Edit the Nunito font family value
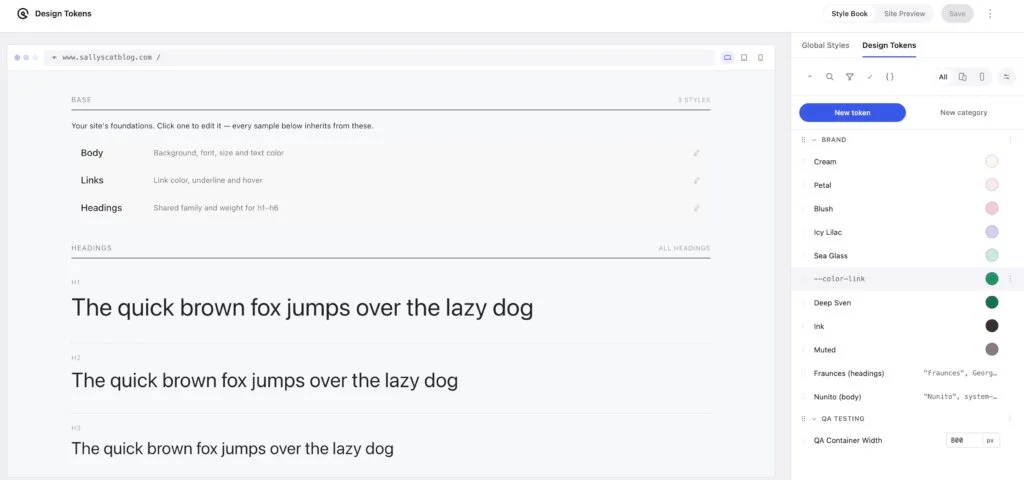Image resolution: width=1024 pixels, height=480 pixels. pos(960,397)
